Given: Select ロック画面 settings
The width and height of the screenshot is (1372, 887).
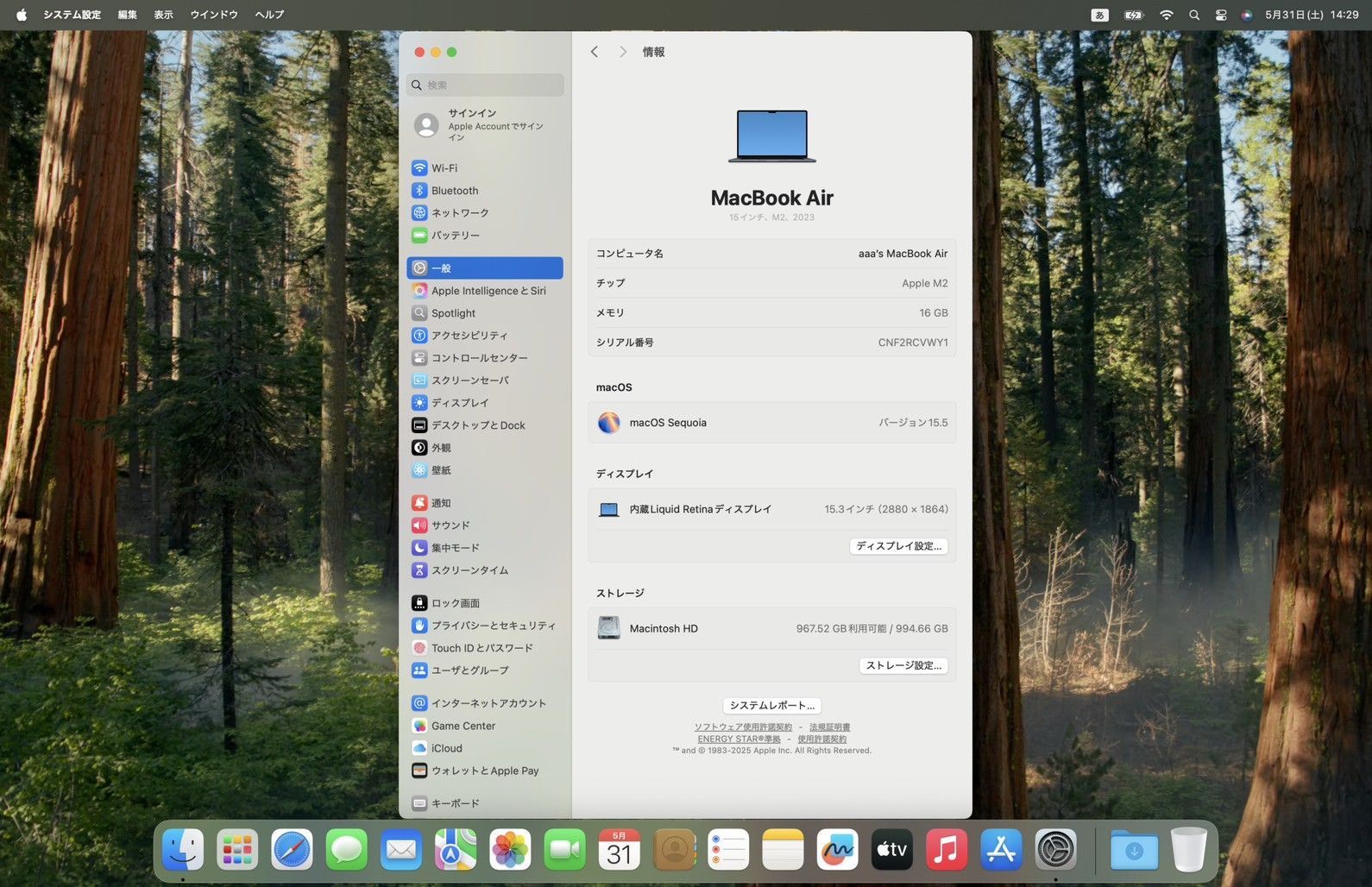Looking at the screenshot, I should tap(484, 603).
